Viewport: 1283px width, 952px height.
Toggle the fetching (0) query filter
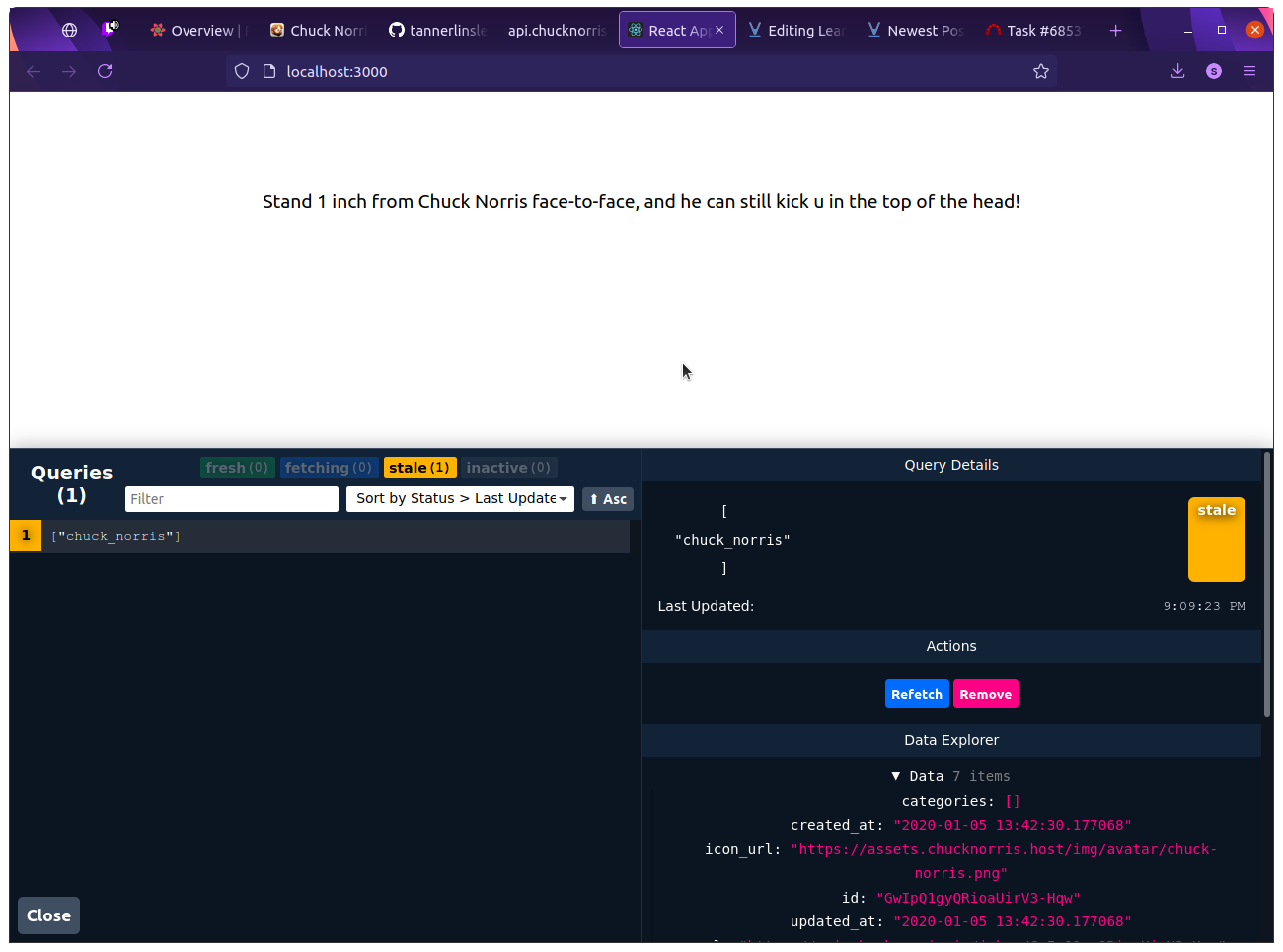coord(328,467)
